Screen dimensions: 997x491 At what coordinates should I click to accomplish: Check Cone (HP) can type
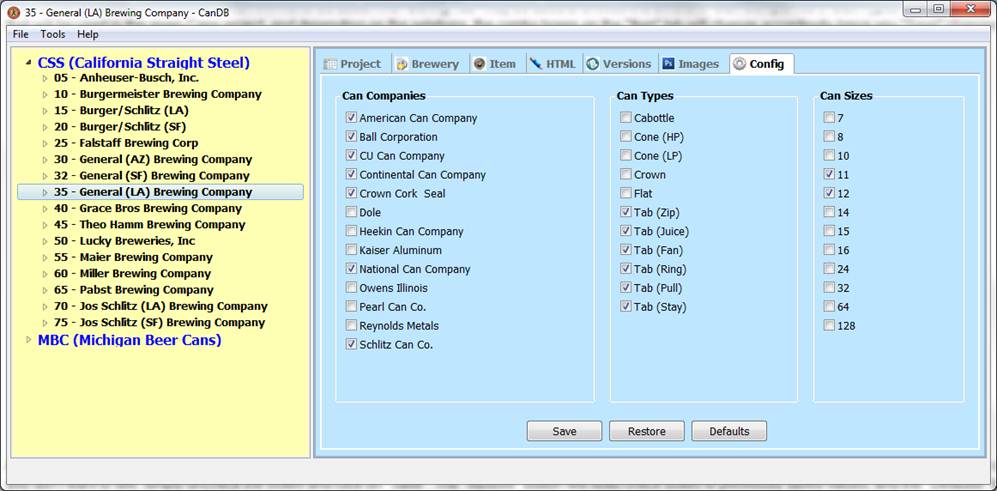click(626, 137)
